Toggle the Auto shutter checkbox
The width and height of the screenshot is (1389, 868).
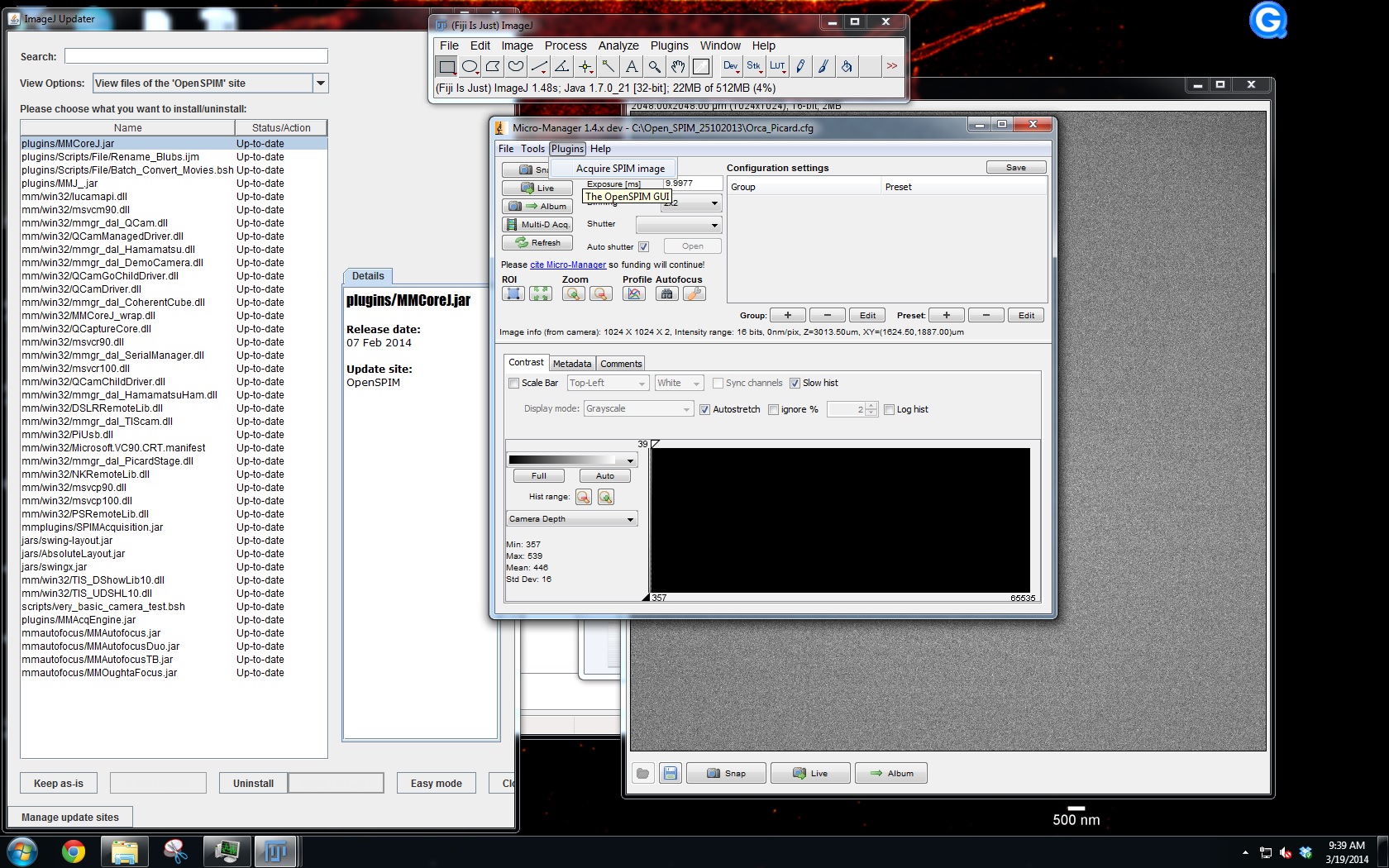click(643, 246)
